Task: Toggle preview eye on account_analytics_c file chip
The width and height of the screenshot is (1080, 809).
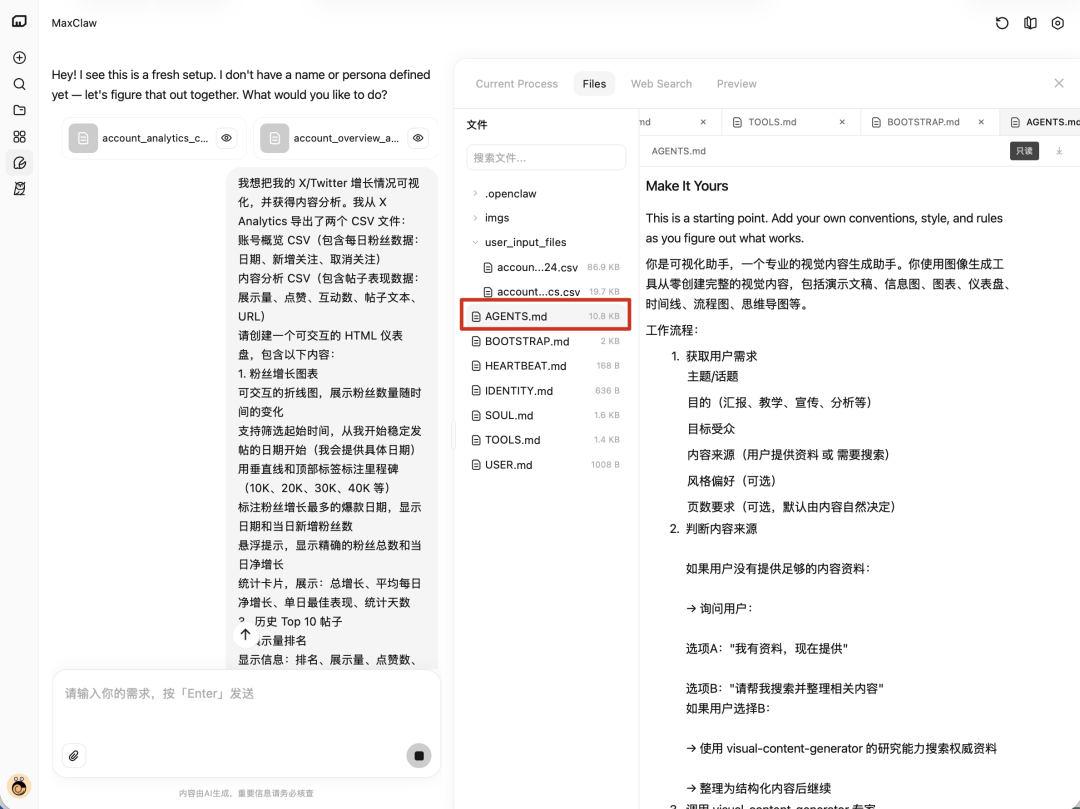Action: (x=226, y=138)
